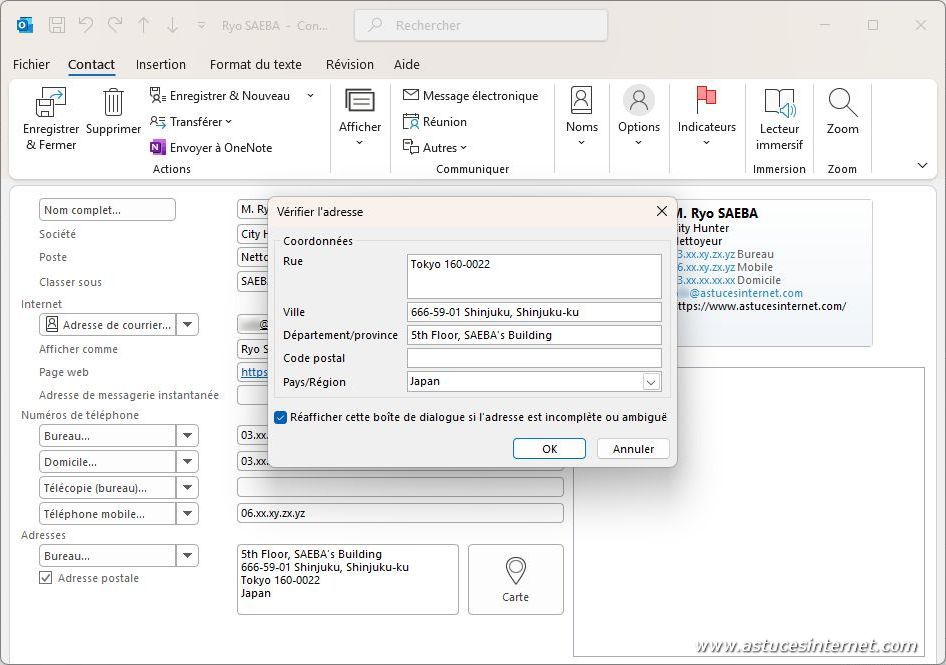946x665 pixels.
Task: Open the Téléphone mobile type dropdown arrow
Action: click(187, 514)
